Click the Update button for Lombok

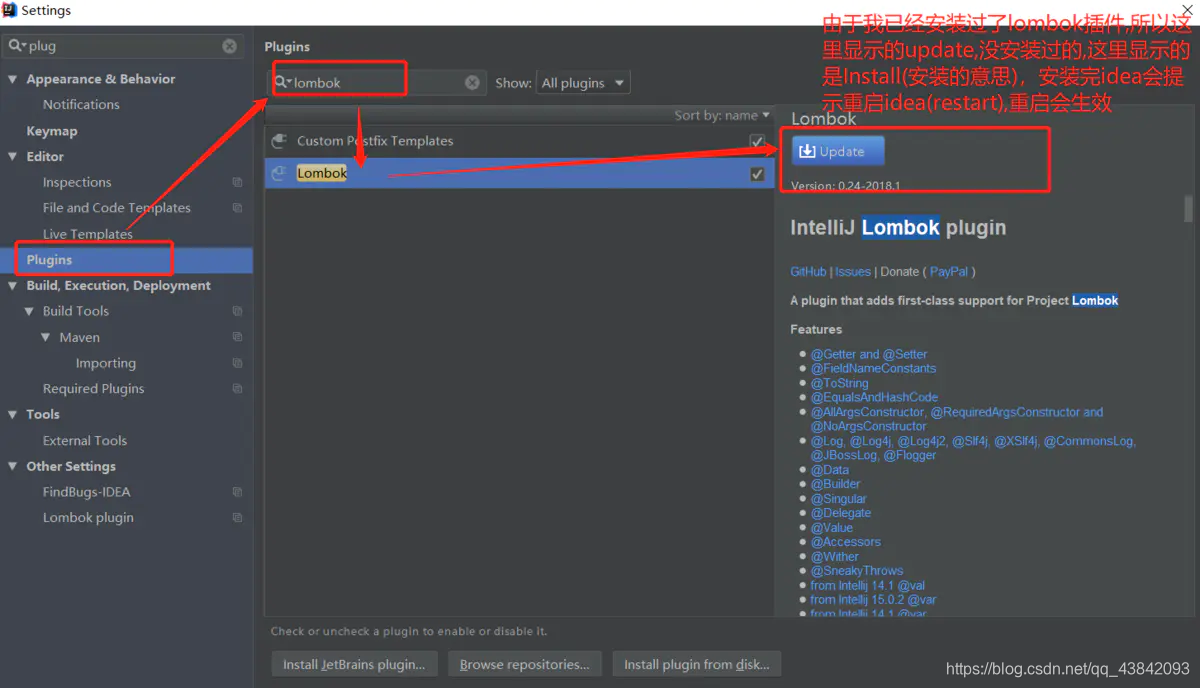(x=838, y=151)
